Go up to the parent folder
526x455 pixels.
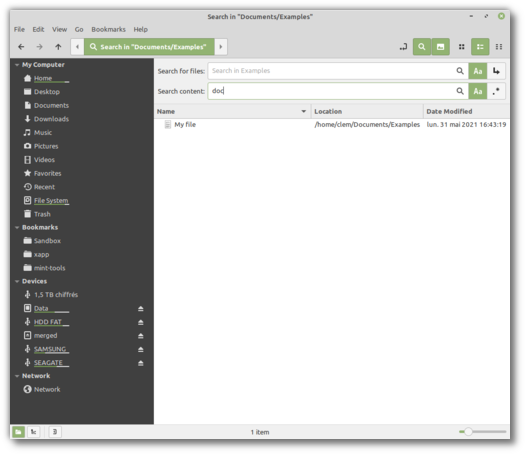[x=58, y=47]
